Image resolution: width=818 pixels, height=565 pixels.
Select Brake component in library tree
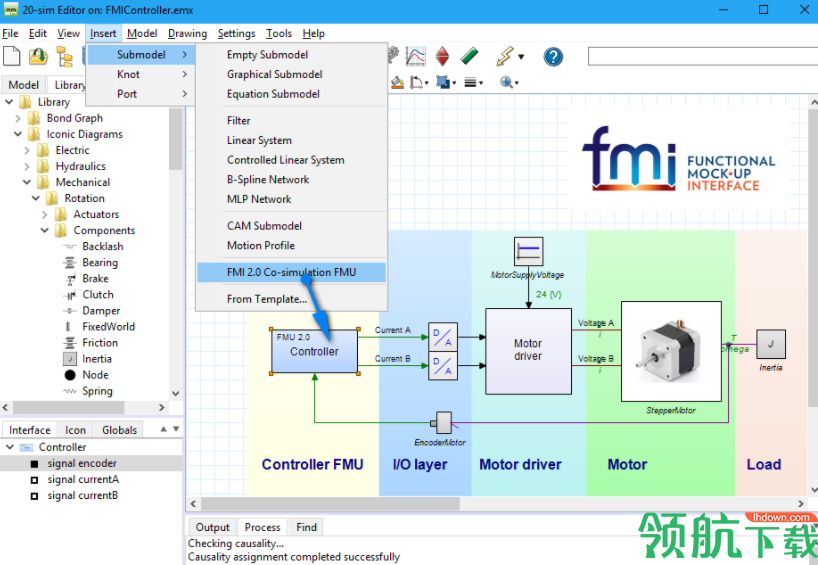tap(95, 279)
